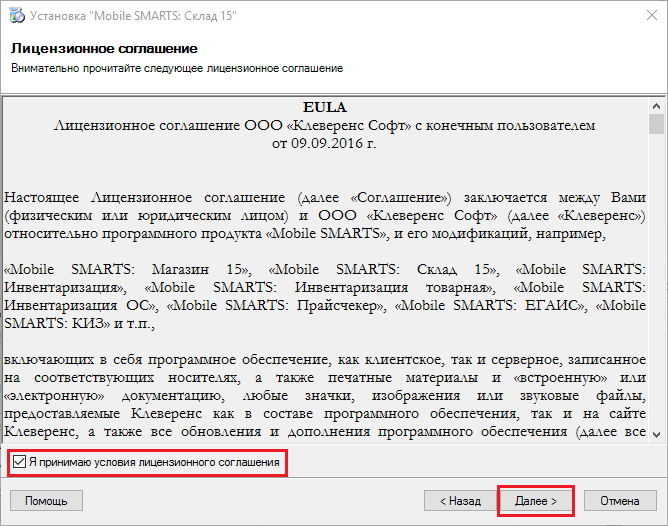This screenshot has width=668, height=526.
Task: Click the window title 'Установка "Mobile SMARTS: Склад 15"'
Action: click(133, 16)
